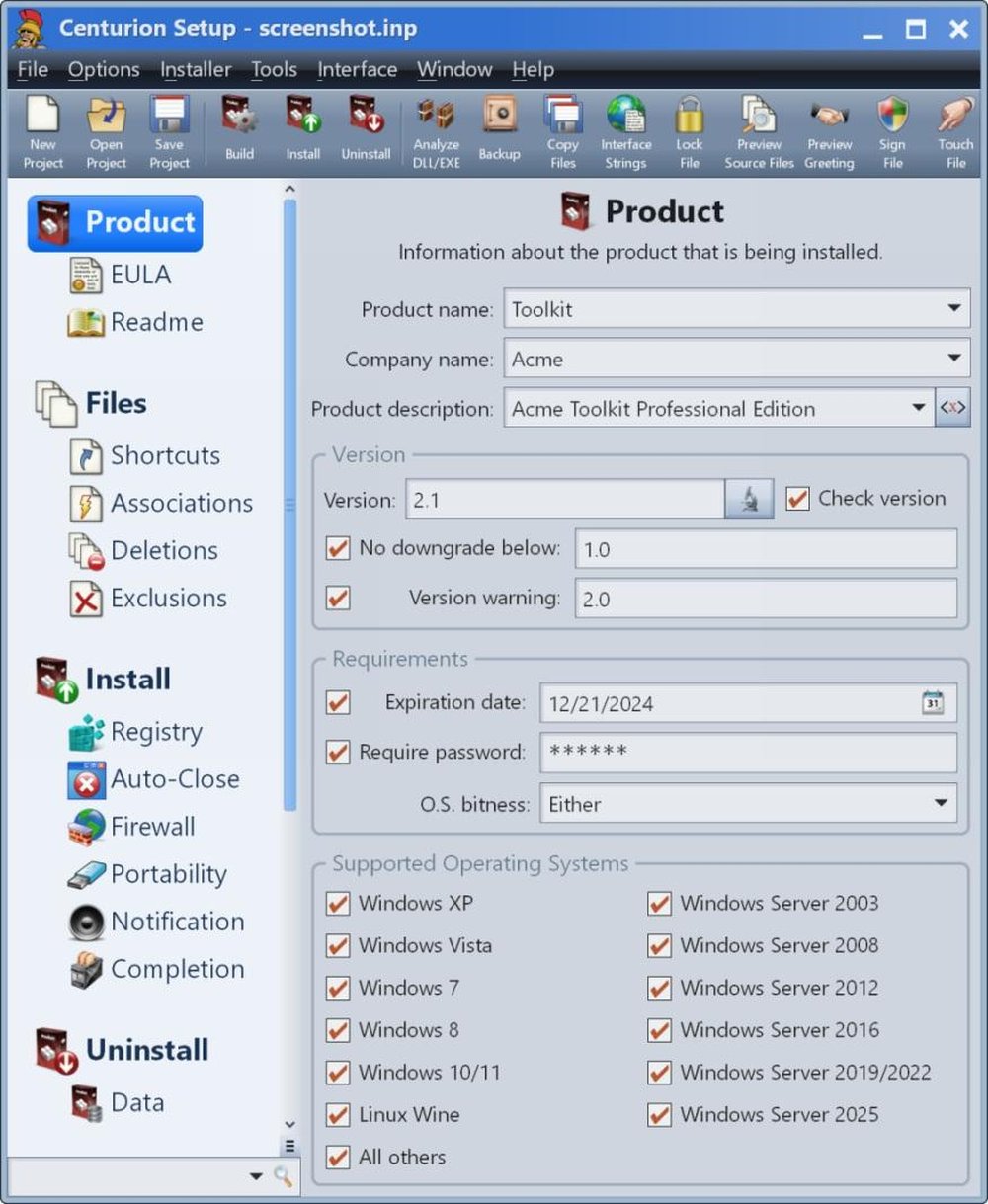This screenshot has width=988, height=1204.
Task: Click the Preview Greeting icon
Action: (x=829, y=133)
